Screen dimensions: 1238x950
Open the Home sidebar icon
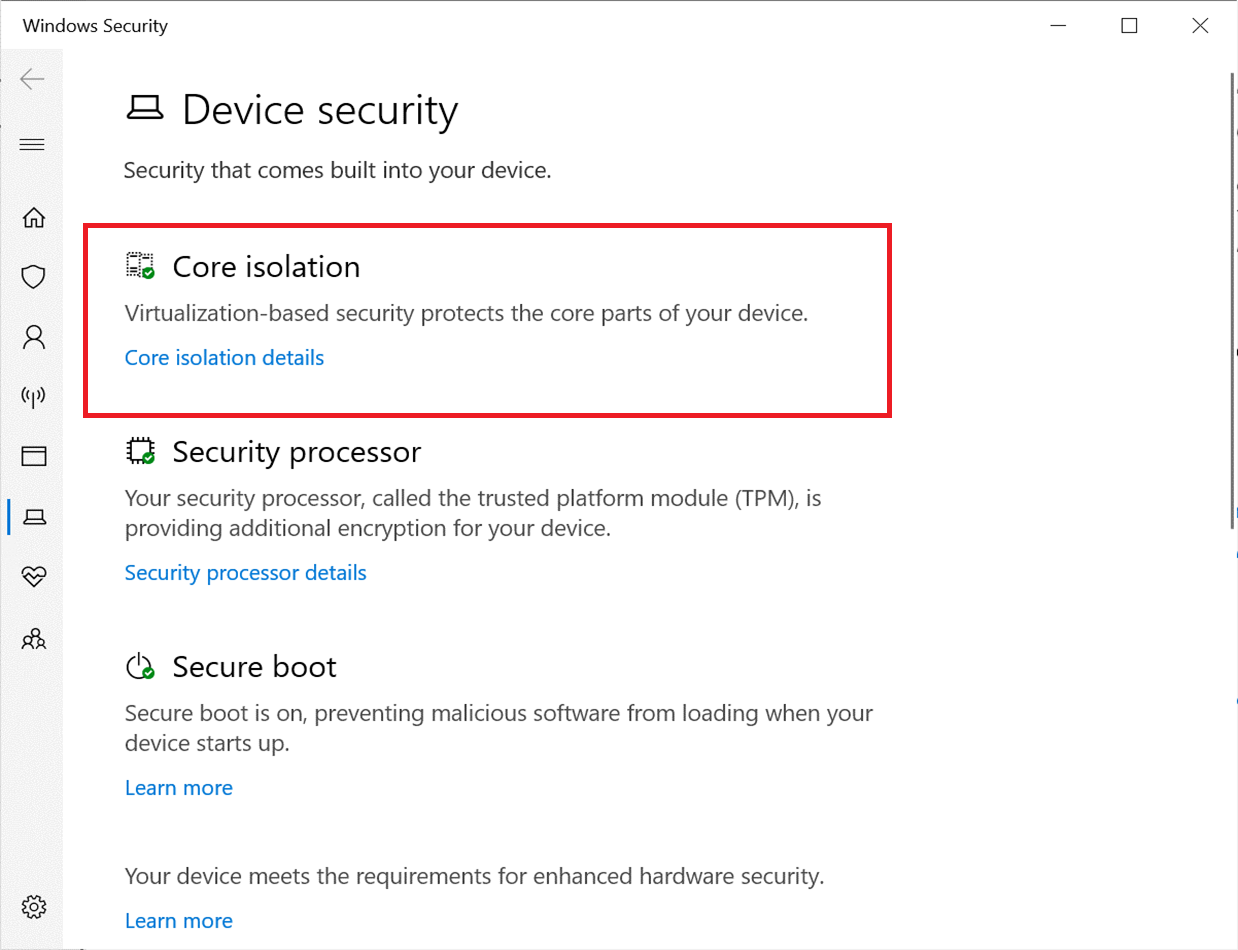pyautogui.click(x=34, y=217)
